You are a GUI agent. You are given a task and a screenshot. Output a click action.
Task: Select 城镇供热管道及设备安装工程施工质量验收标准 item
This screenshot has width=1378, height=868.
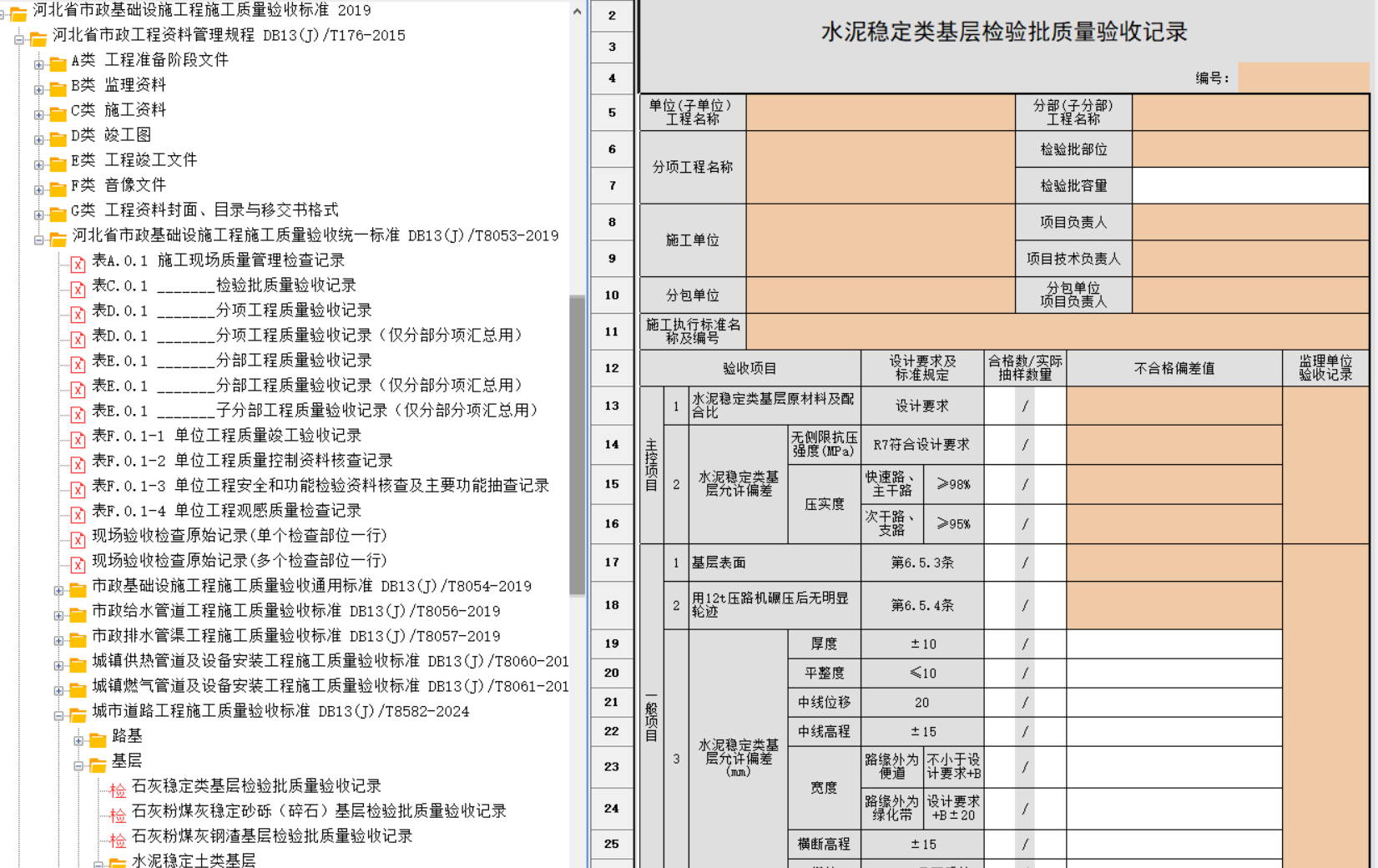[x=330, y=661]
